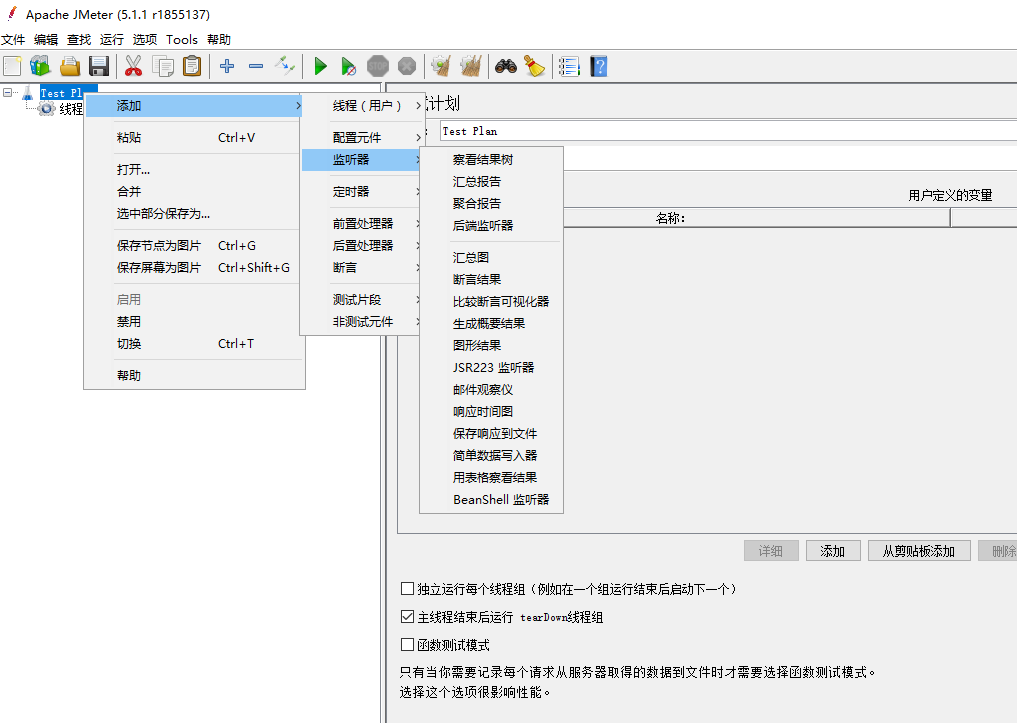
Task: Click the Clear broom icon
Action: click(441, 66)
